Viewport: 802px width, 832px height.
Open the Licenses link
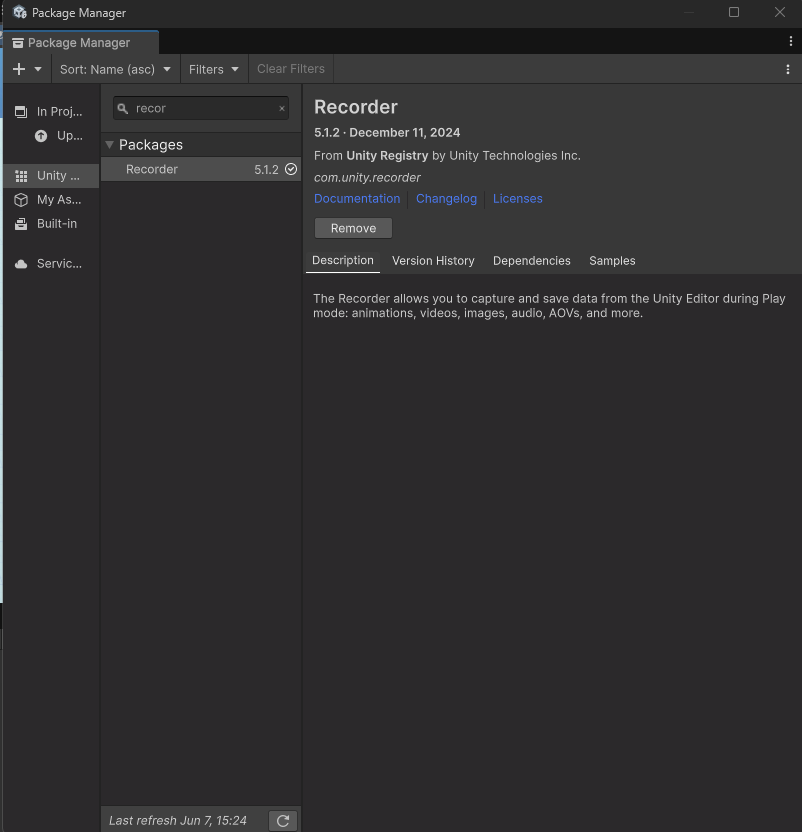[518, 198]
